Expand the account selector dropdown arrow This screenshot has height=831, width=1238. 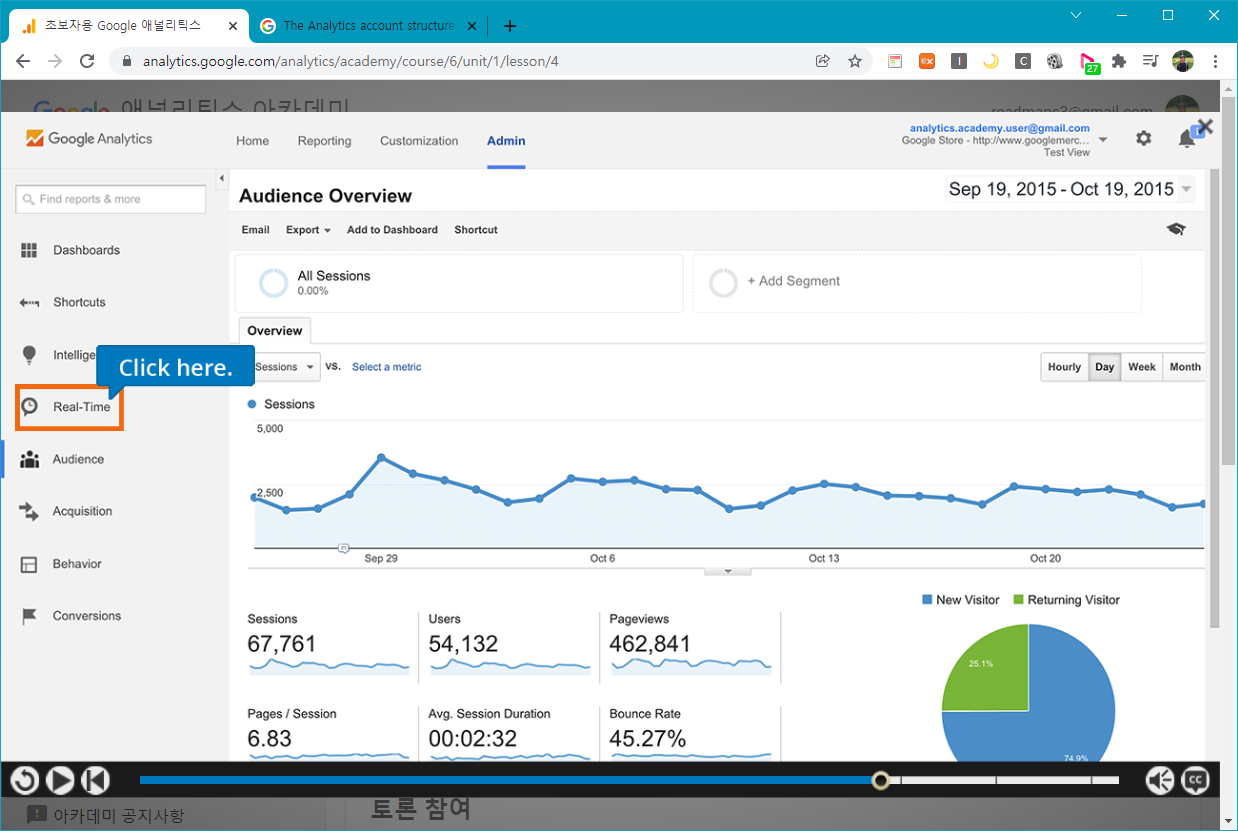click(x=1102, y=140)
